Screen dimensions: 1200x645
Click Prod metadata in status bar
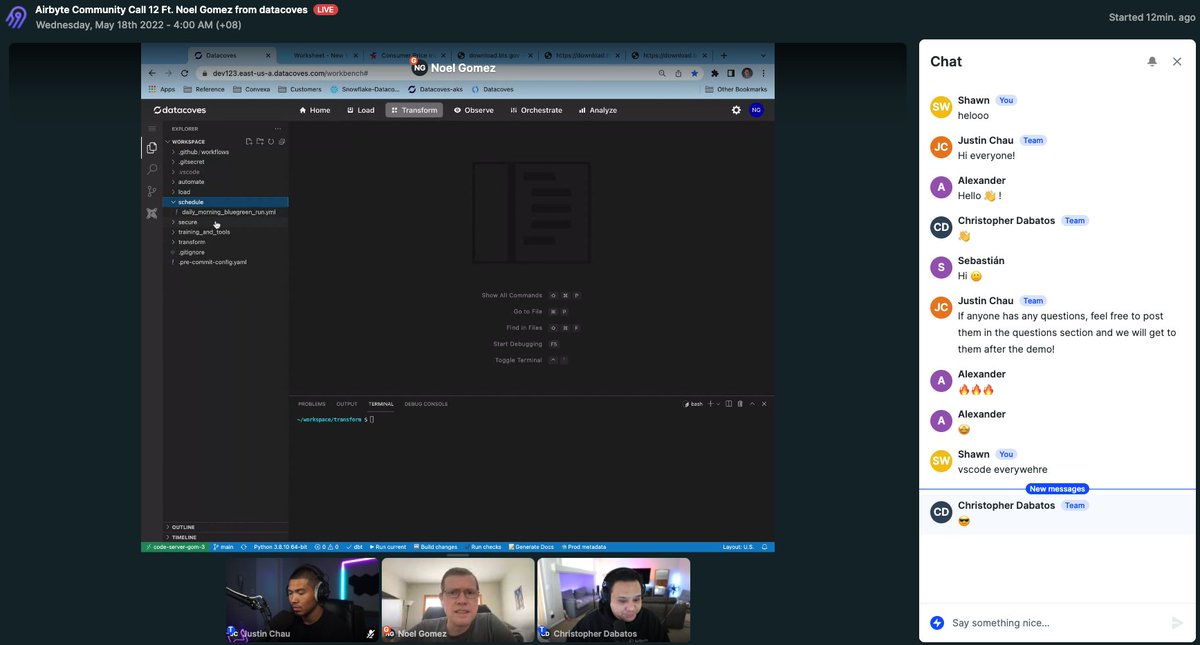pos(585,547)
